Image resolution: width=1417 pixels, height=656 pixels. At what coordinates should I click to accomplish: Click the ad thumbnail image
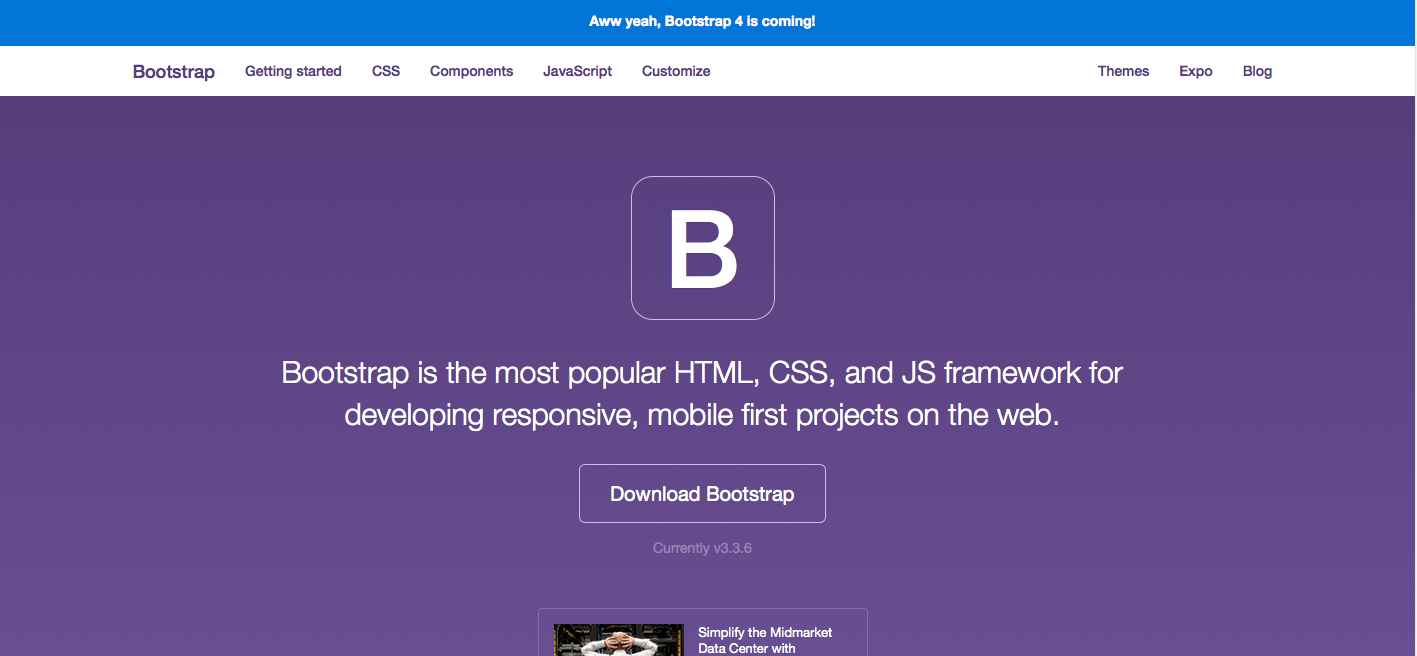click(619, 640)
